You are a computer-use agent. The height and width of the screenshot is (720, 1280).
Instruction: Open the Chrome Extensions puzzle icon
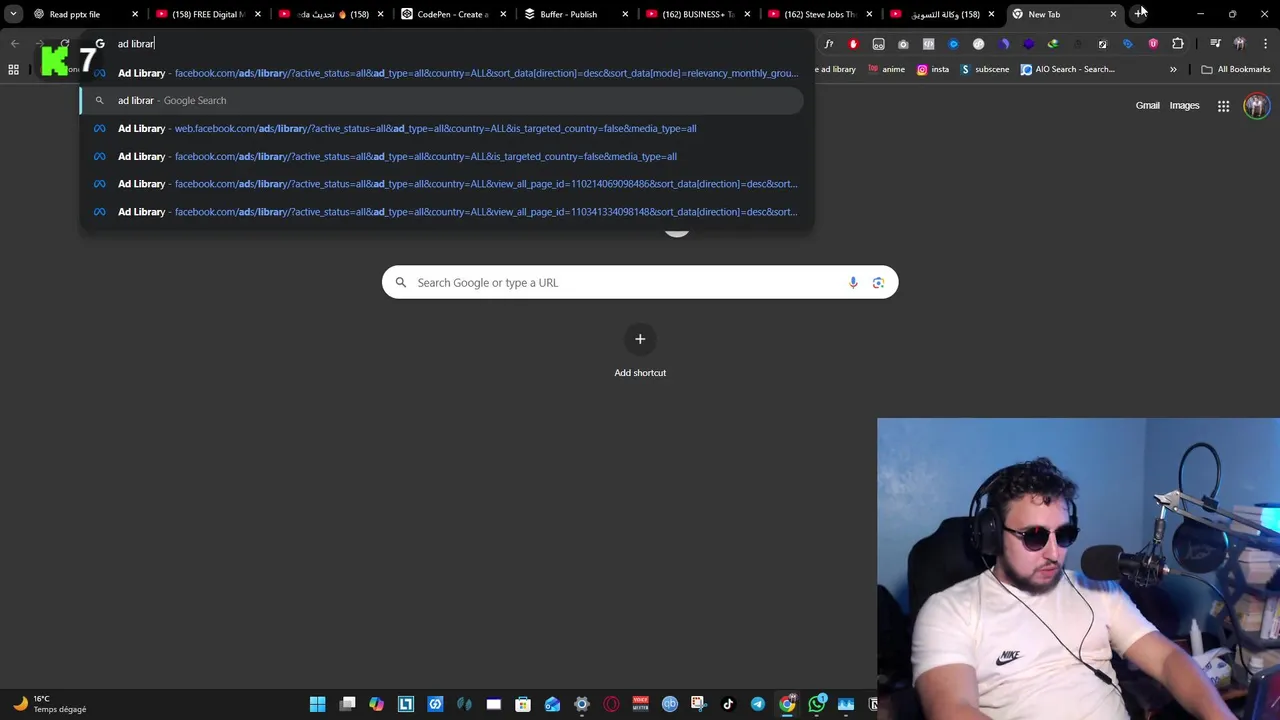[1178, 44]
